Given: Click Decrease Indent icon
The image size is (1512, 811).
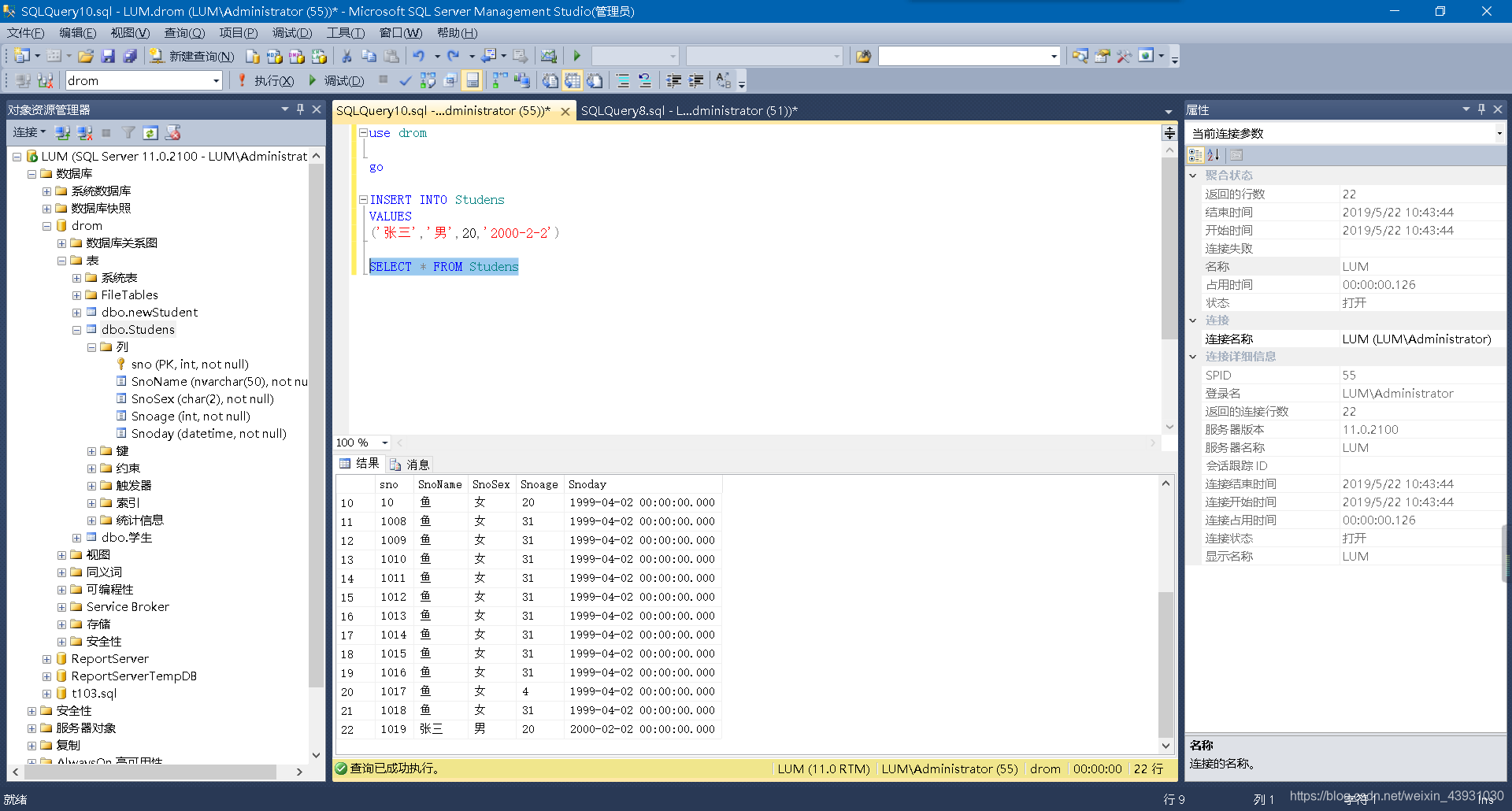Looking at the screenshot, I should click(x=674, y=80).
